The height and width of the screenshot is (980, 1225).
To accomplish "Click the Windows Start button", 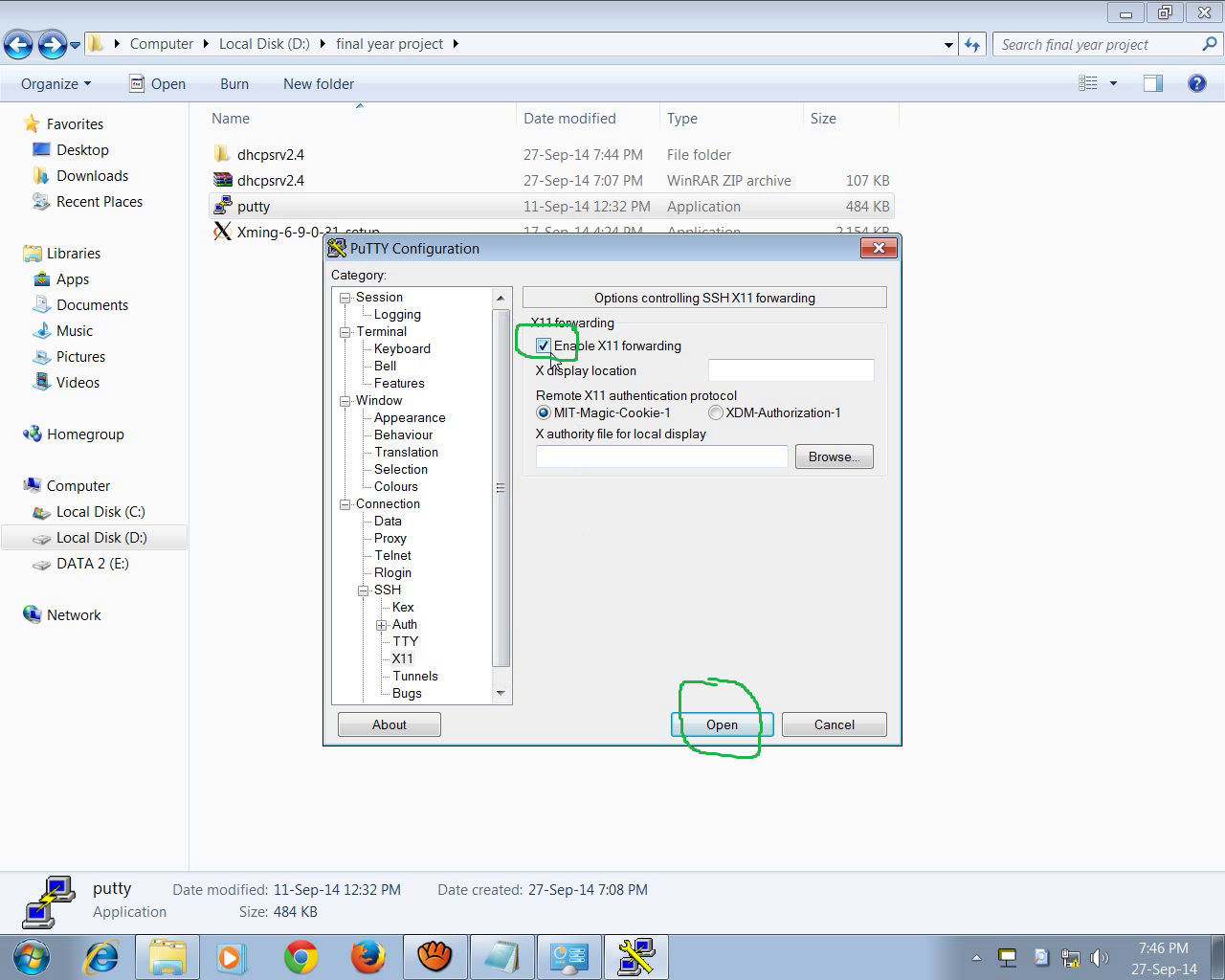I will [x=33, y=957].
